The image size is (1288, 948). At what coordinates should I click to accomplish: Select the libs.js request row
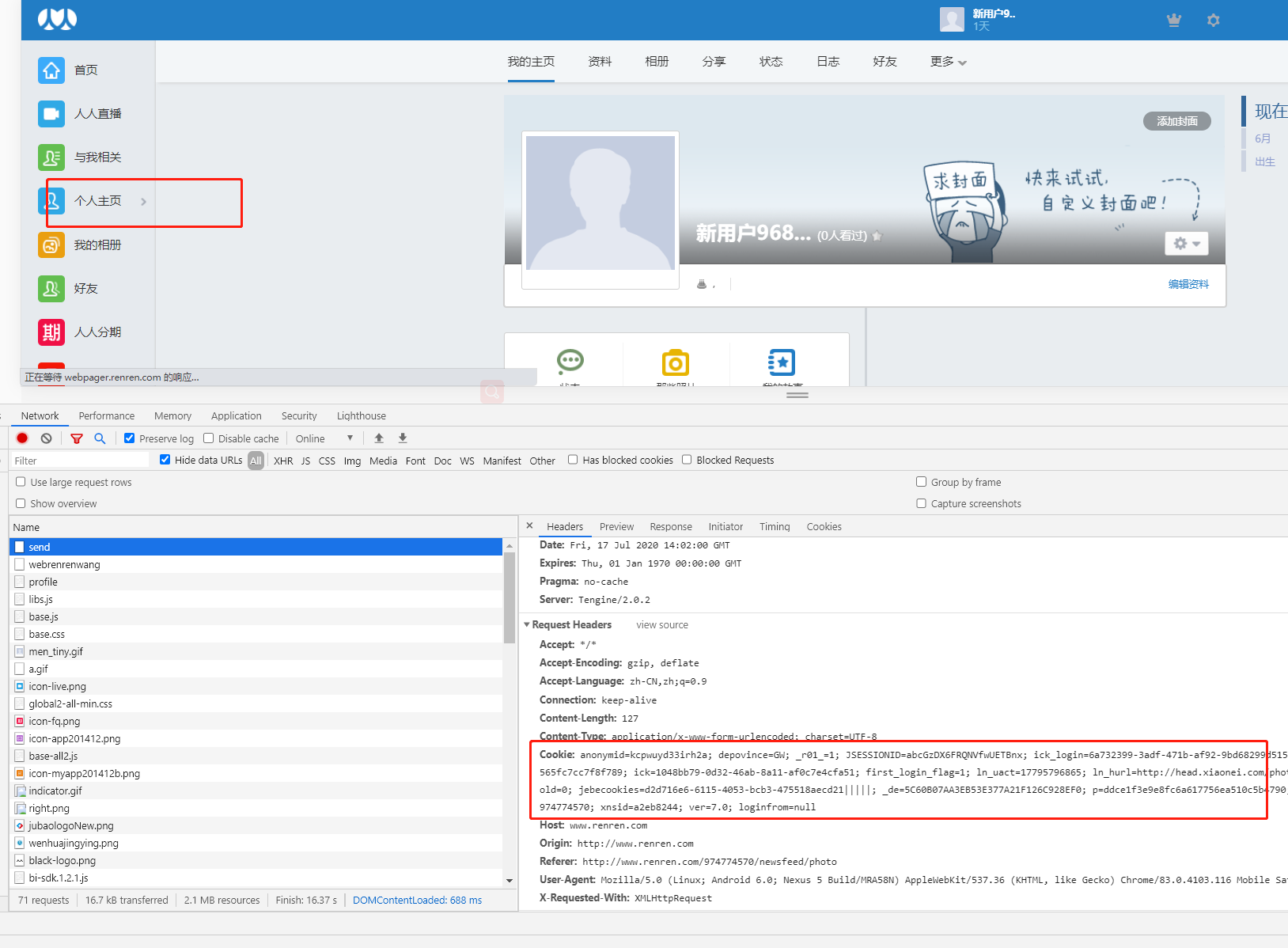[x=256, y=599]
